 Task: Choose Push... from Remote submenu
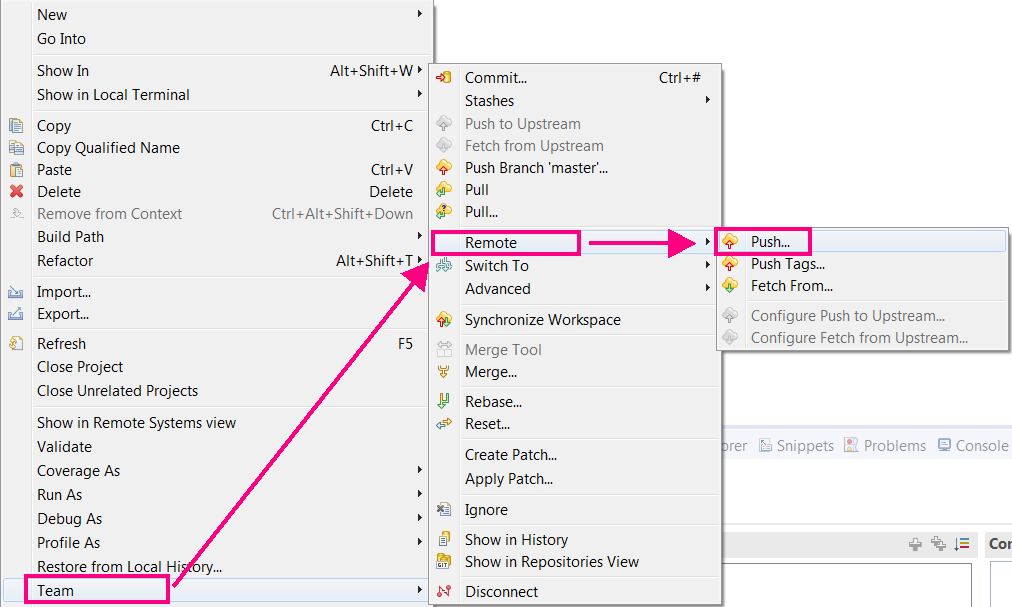[862, 242]
